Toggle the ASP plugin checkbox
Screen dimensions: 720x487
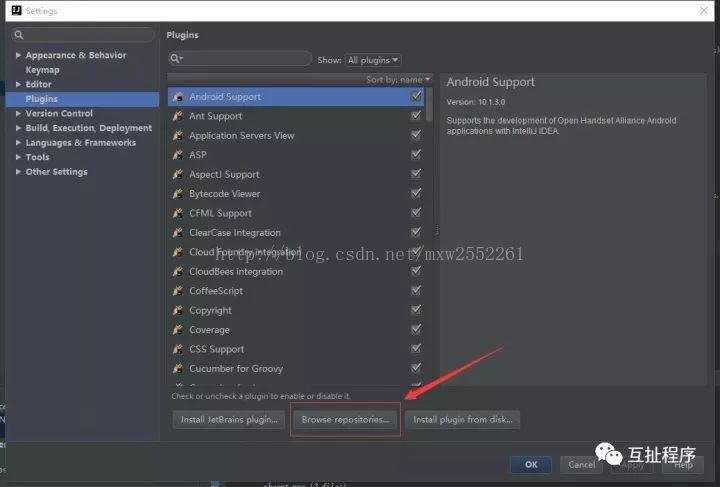tap(416, 154)
